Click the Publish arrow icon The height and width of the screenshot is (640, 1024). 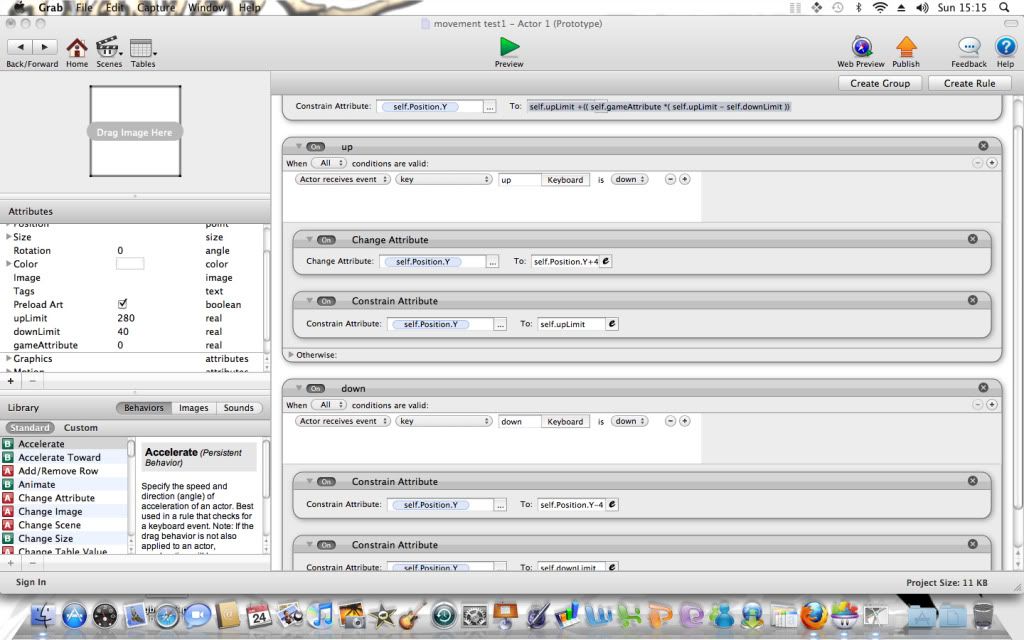coord(906,47)
